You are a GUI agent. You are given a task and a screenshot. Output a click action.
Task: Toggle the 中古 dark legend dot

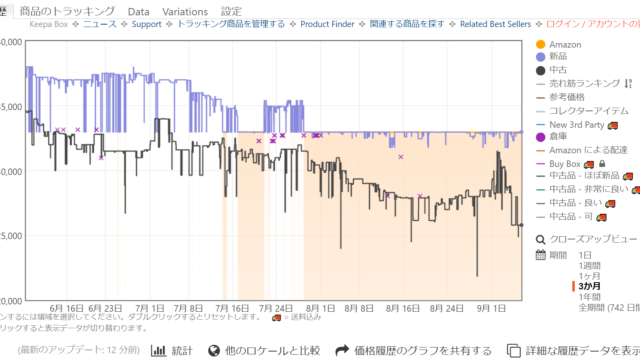tap(540, 71)
